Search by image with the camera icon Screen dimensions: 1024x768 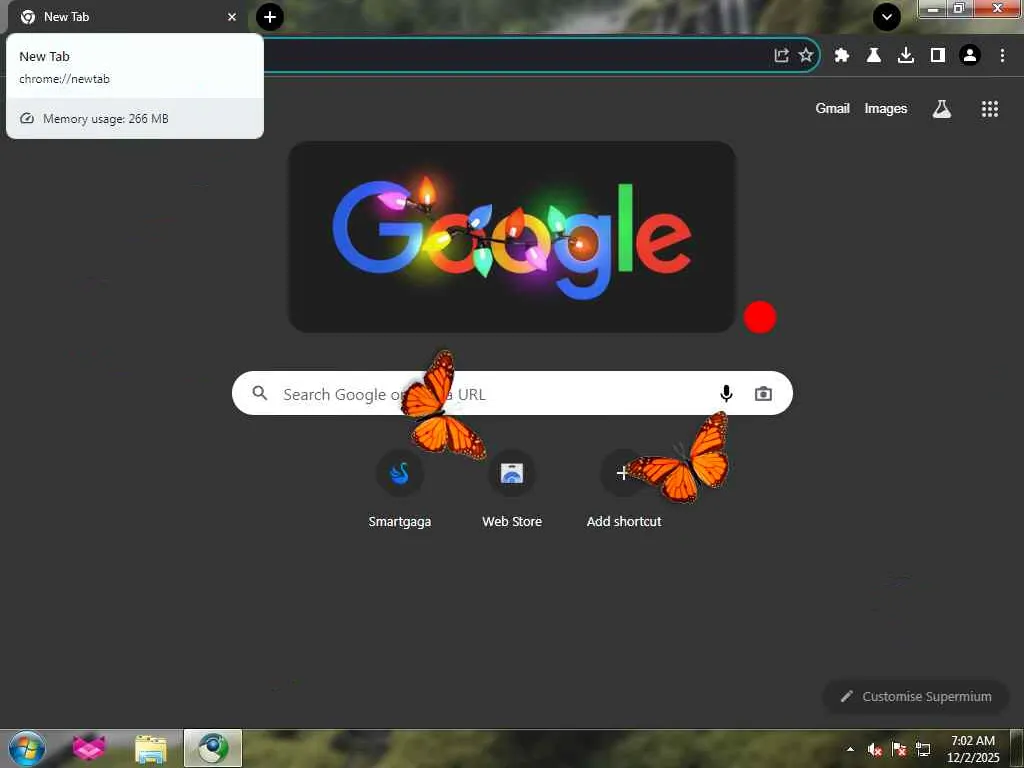tap(763, 393)
